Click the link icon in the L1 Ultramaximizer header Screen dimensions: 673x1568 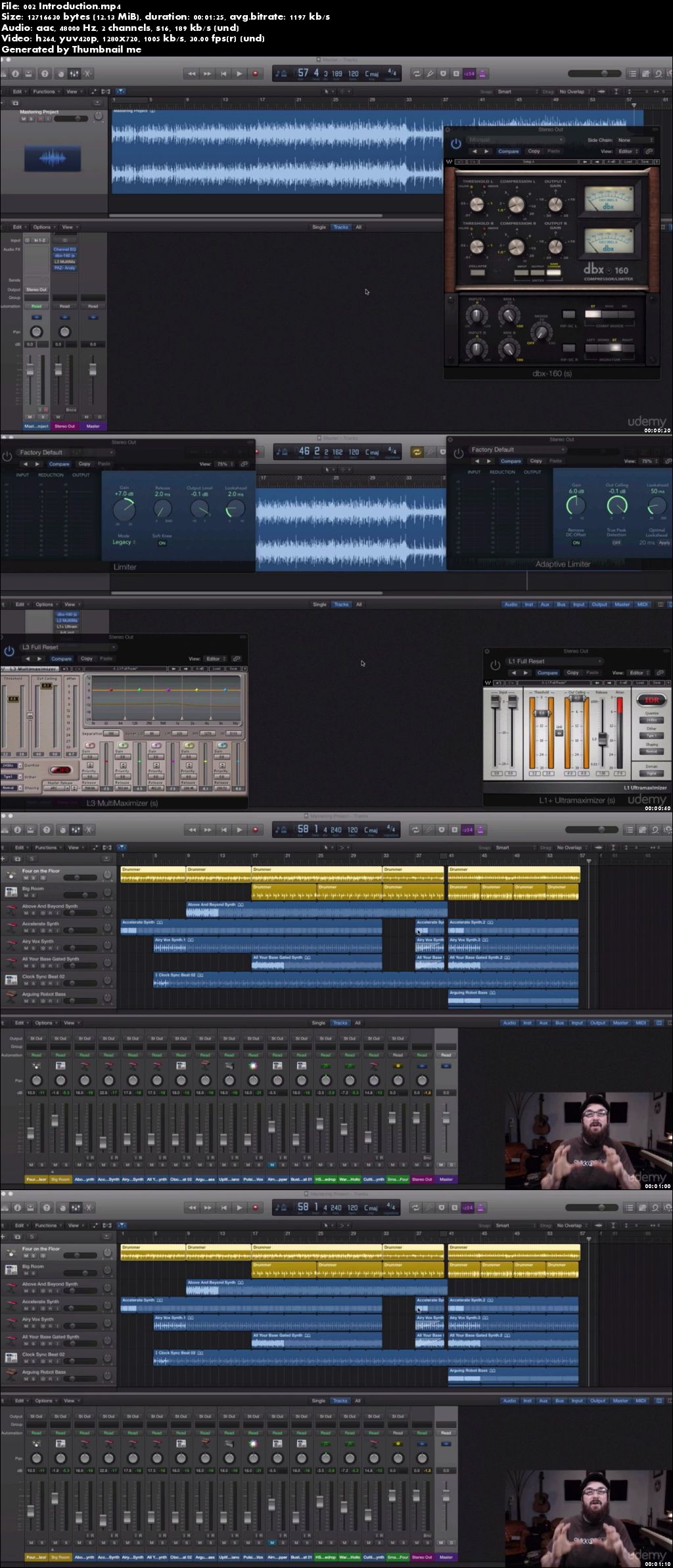(660, 672)
